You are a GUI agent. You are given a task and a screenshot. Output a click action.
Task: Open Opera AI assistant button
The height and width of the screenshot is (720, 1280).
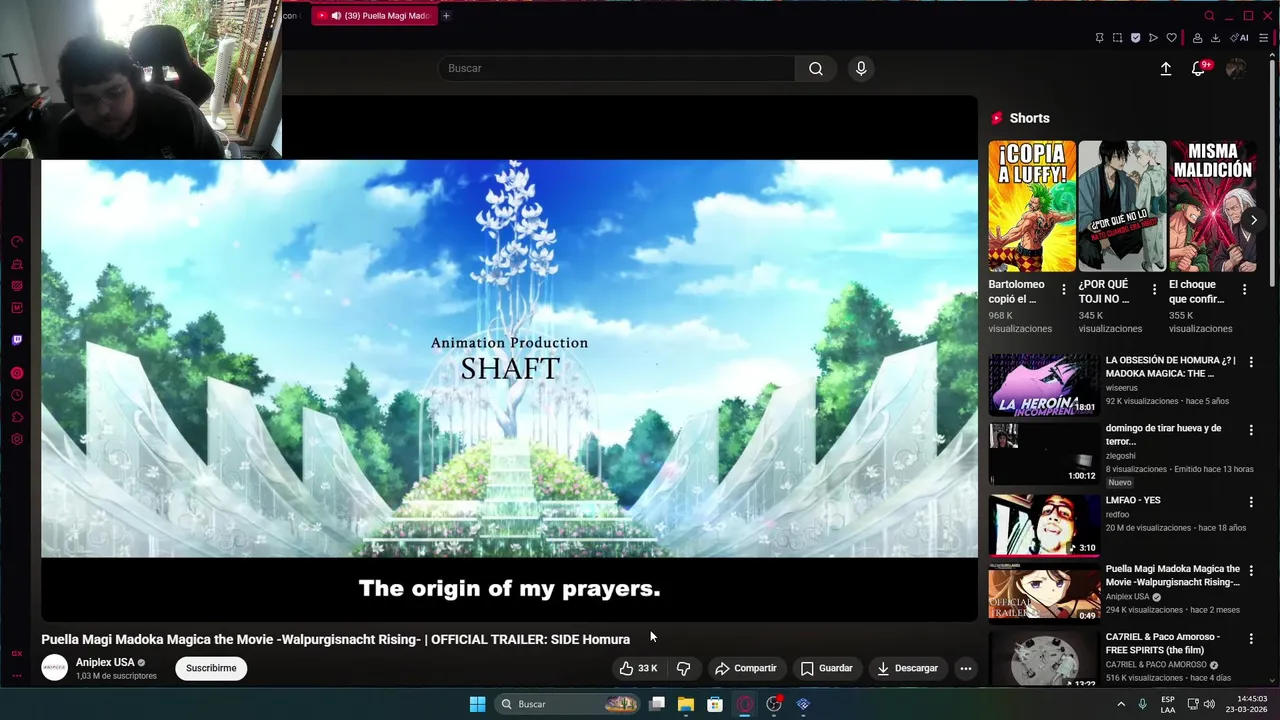pyautogui.click(x=1240, y=38)
